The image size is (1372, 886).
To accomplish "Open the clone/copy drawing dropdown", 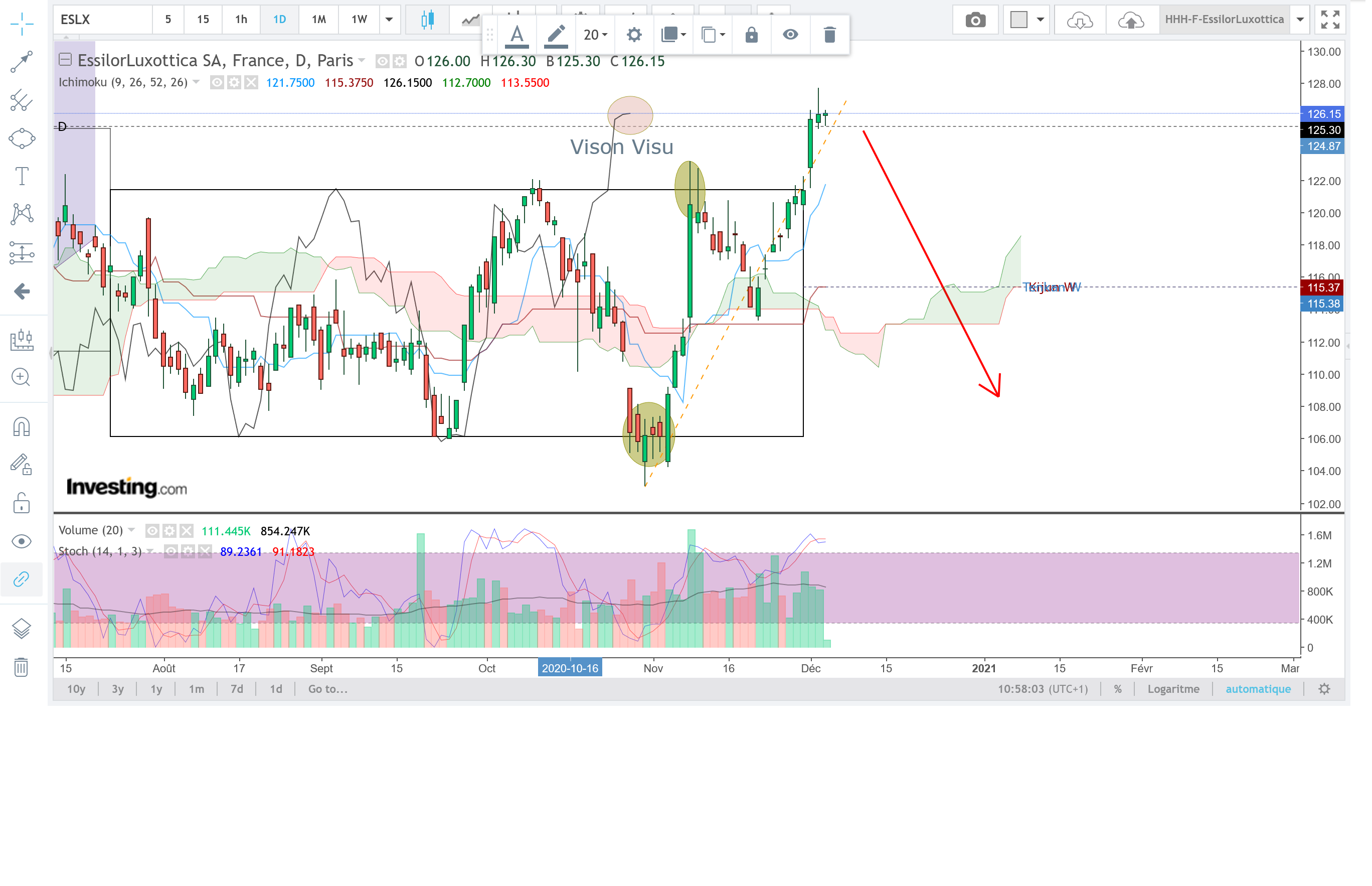I will point(713,35).
